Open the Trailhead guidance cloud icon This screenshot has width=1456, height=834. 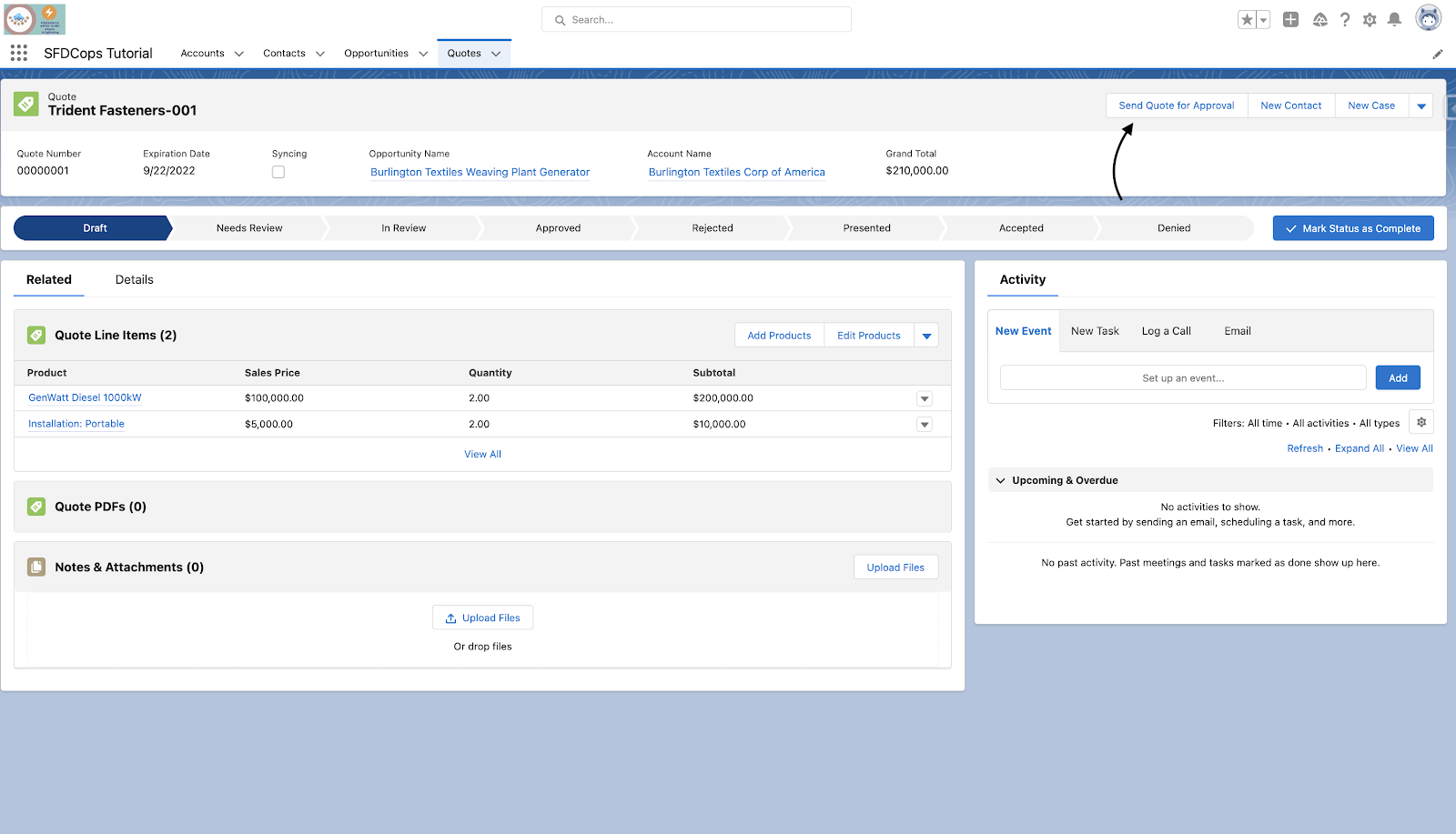[1319, 19]
